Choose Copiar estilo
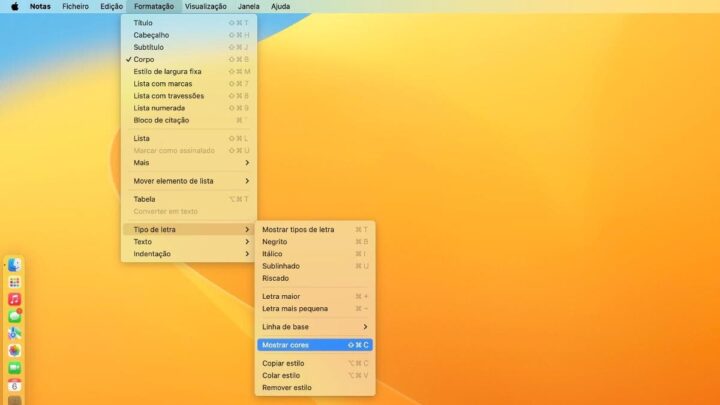 pyautogui.click(x=315, y=363)
